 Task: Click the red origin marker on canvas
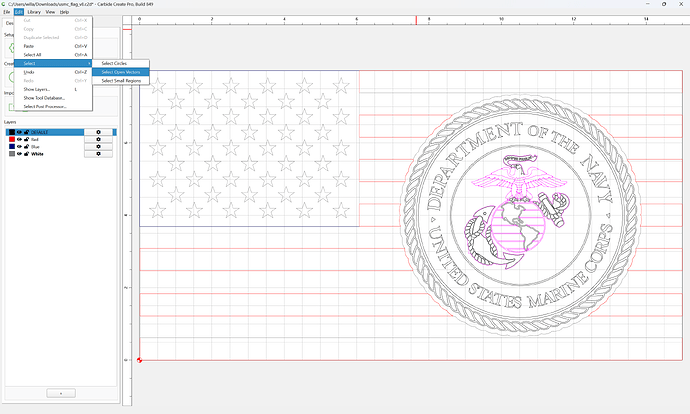point(139,360)
